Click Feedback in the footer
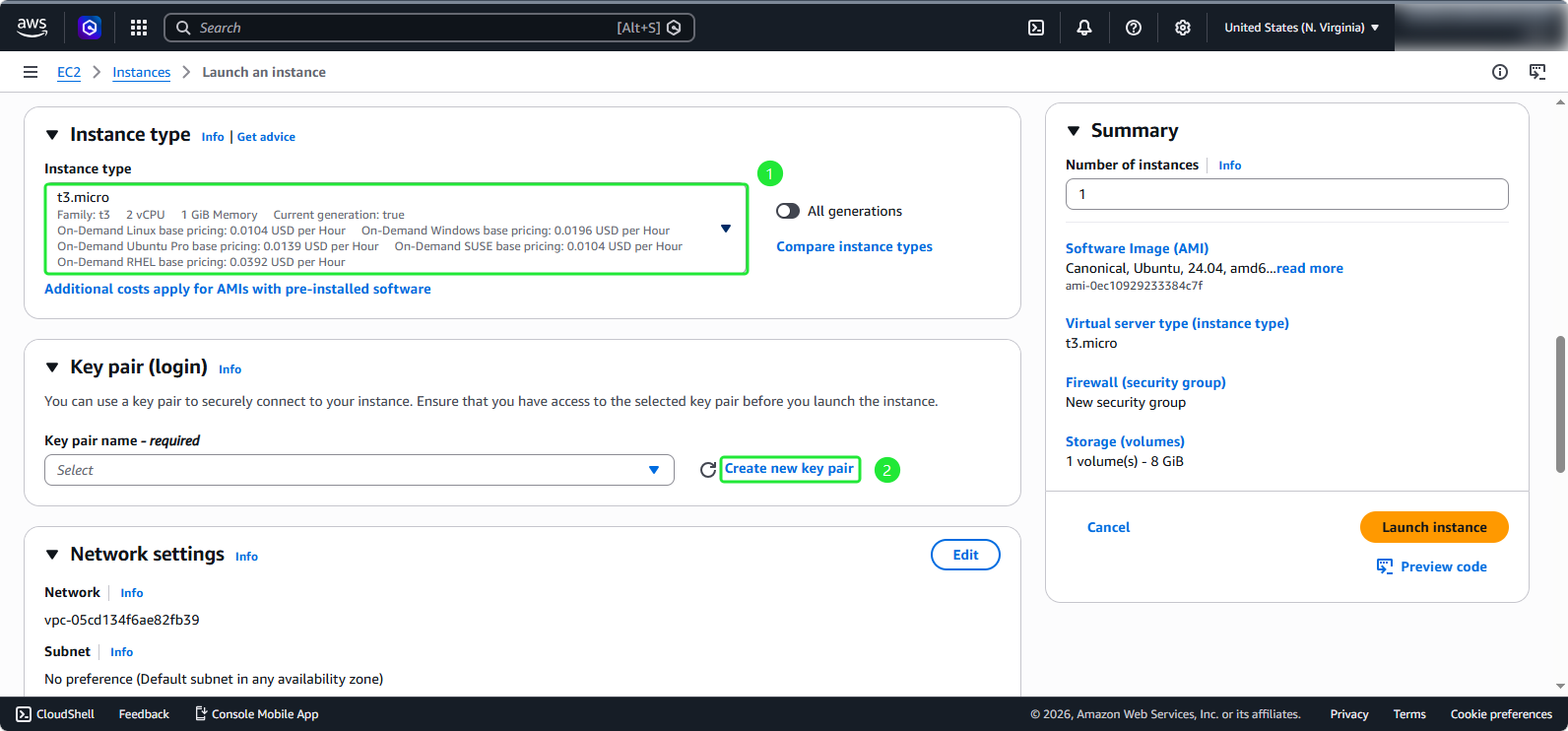Image resolution: width=1568 pixels, height=731 pixels. click(x=144, y=714)
